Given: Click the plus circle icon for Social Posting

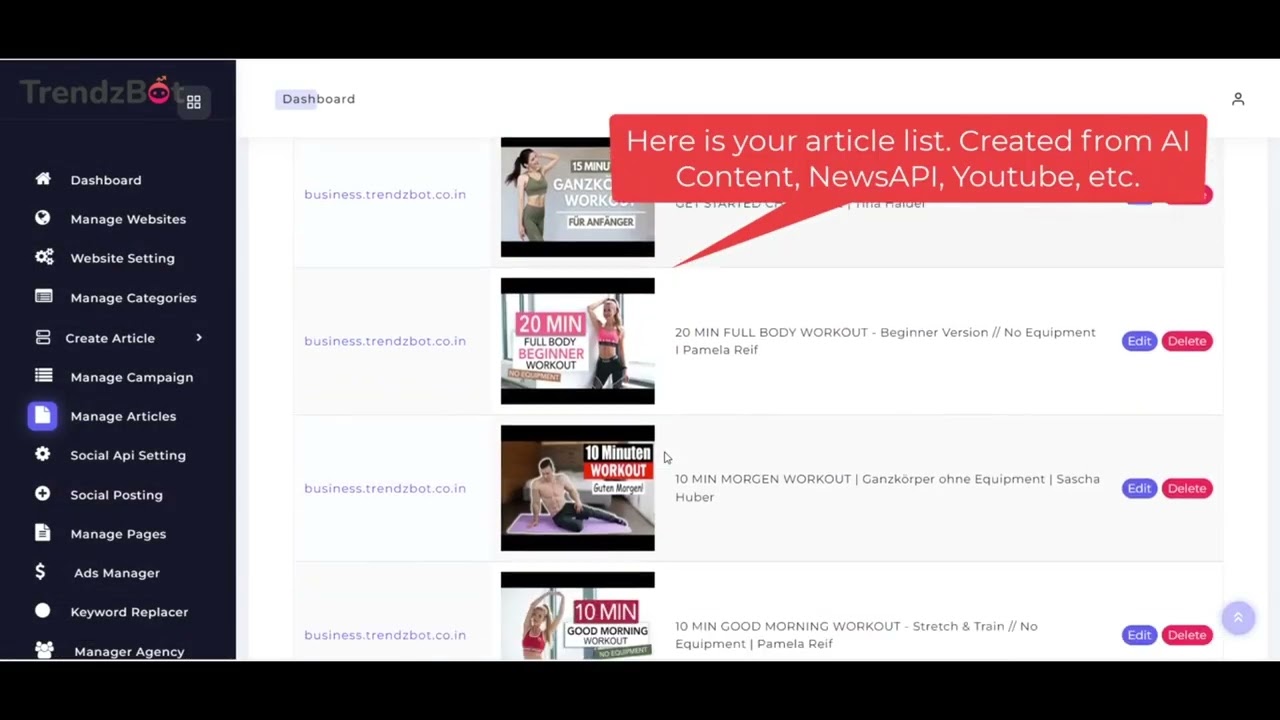Looking at the screenshot, I should 43,494.
